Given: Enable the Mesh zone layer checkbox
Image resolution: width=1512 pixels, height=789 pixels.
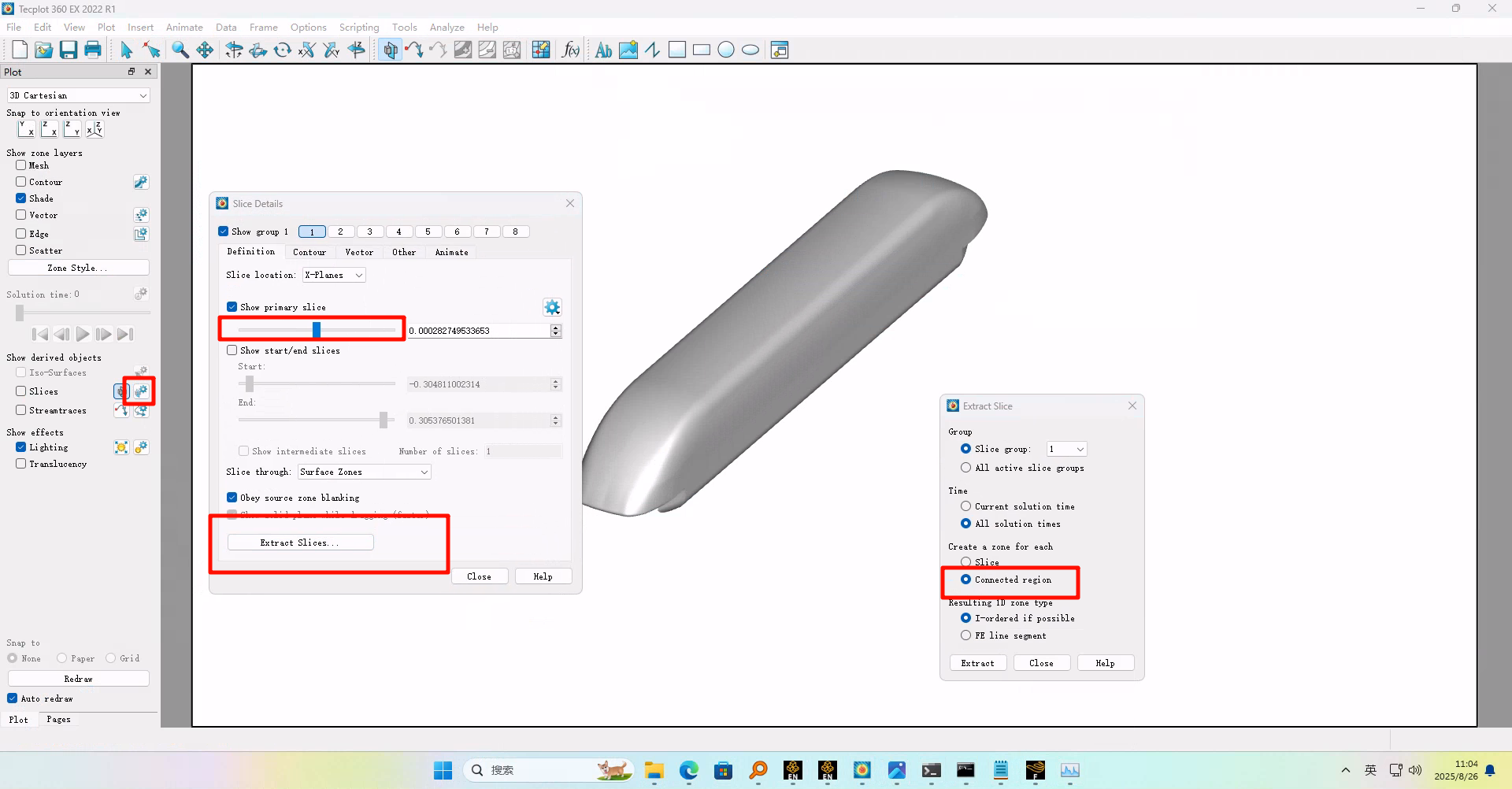Looking at the screenshot, I should pos(21,165).
